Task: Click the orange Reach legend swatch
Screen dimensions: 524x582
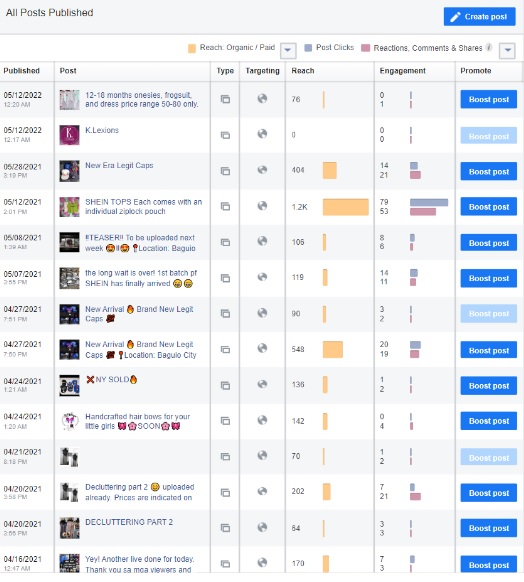Action: 191,48
